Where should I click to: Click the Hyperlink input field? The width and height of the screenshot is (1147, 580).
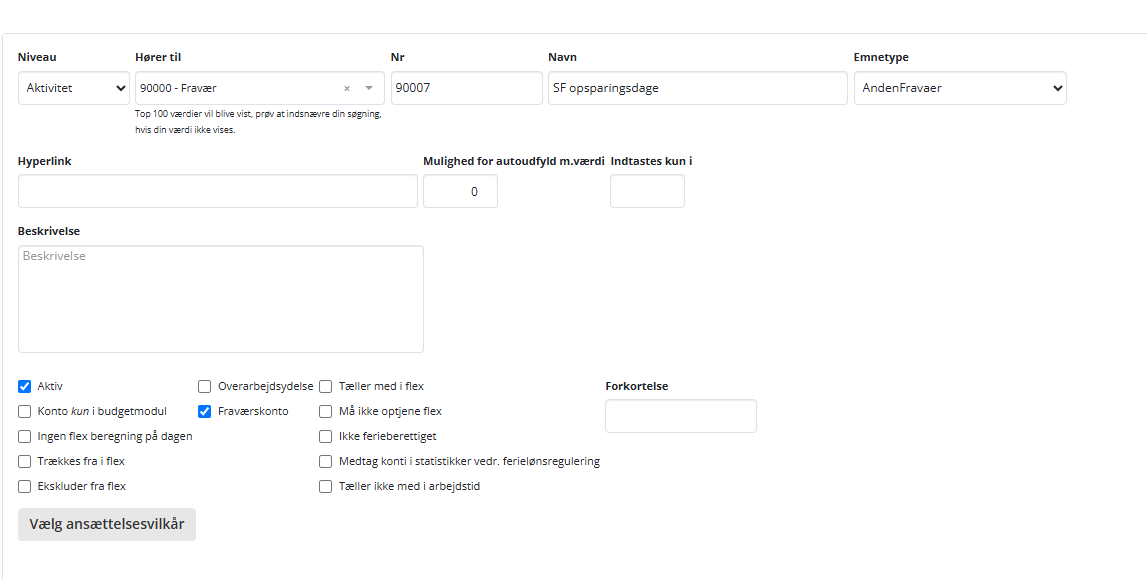[217, 191]
